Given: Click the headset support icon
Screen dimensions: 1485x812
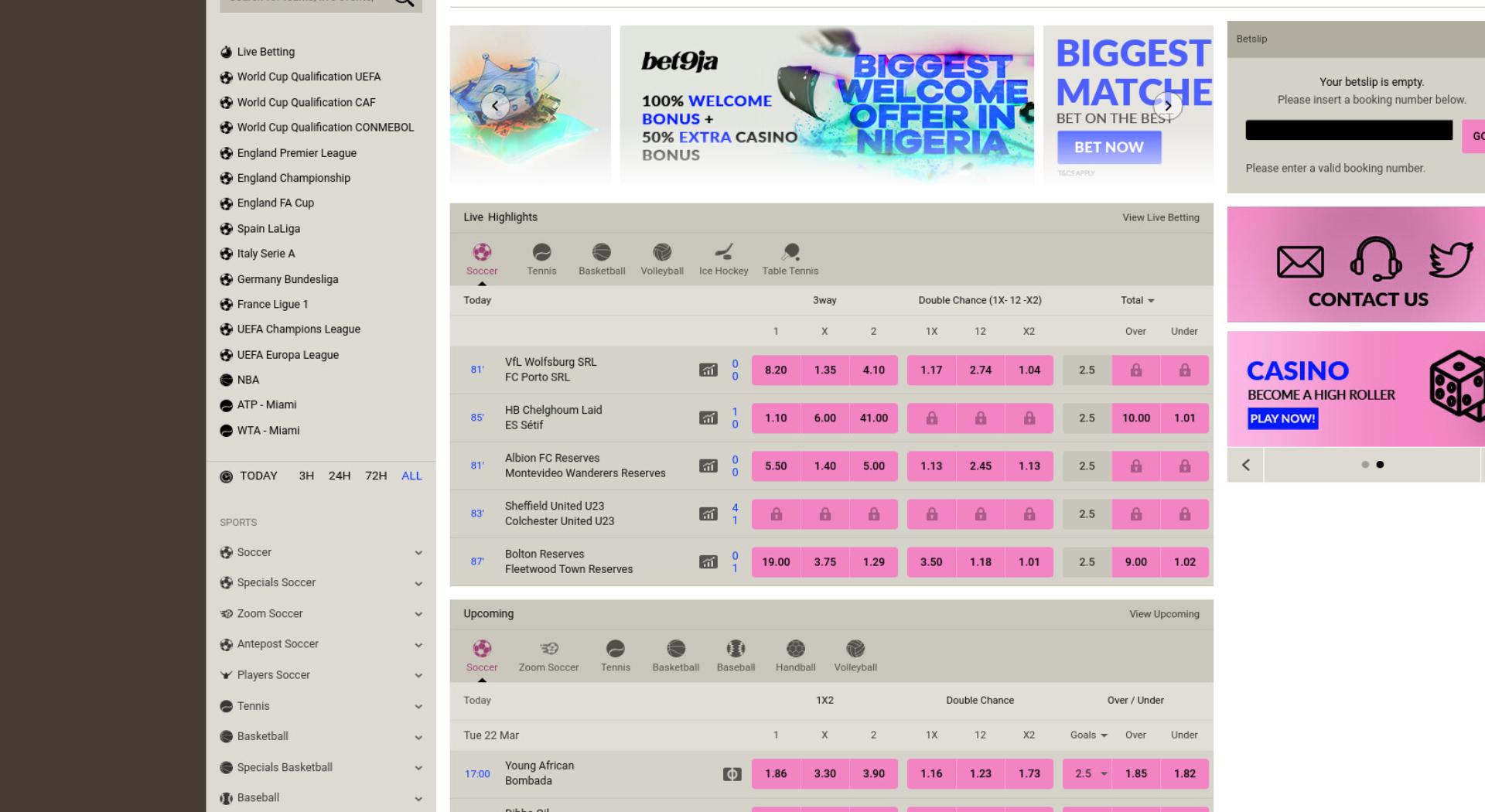Looking at the screenshot, I should coord(1376,259).
